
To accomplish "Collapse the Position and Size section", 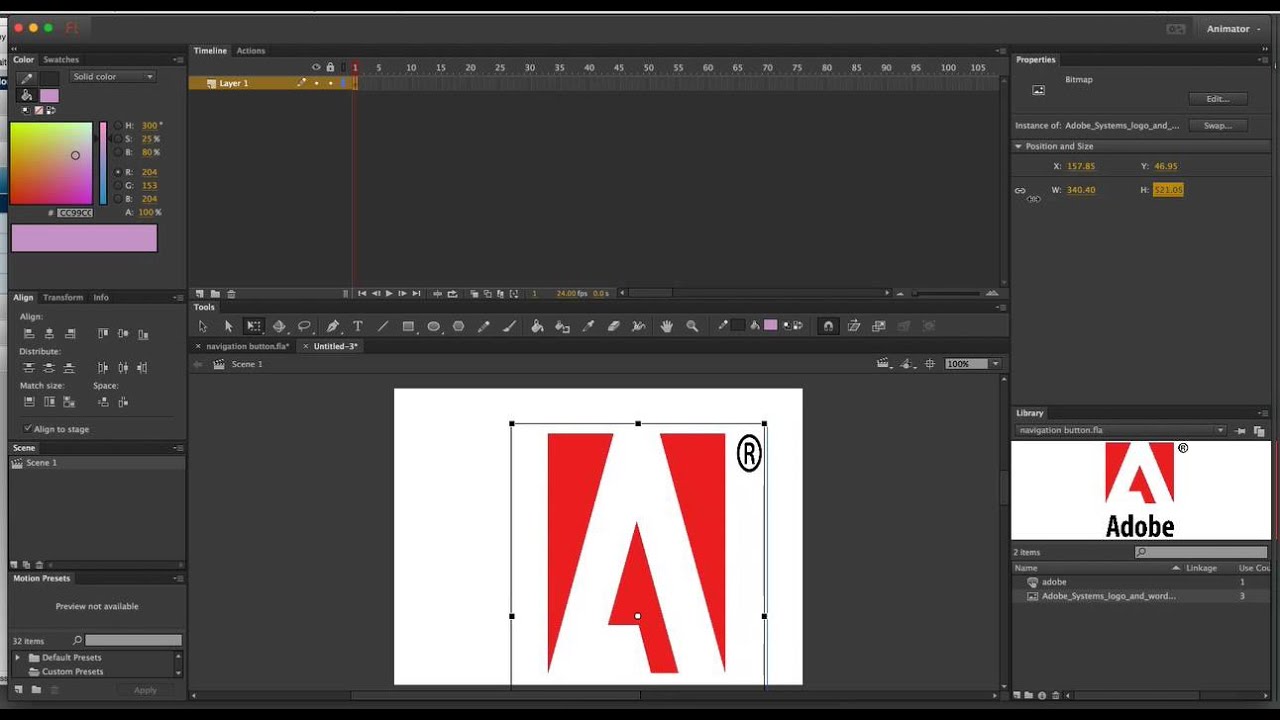I will point(1019,146).
